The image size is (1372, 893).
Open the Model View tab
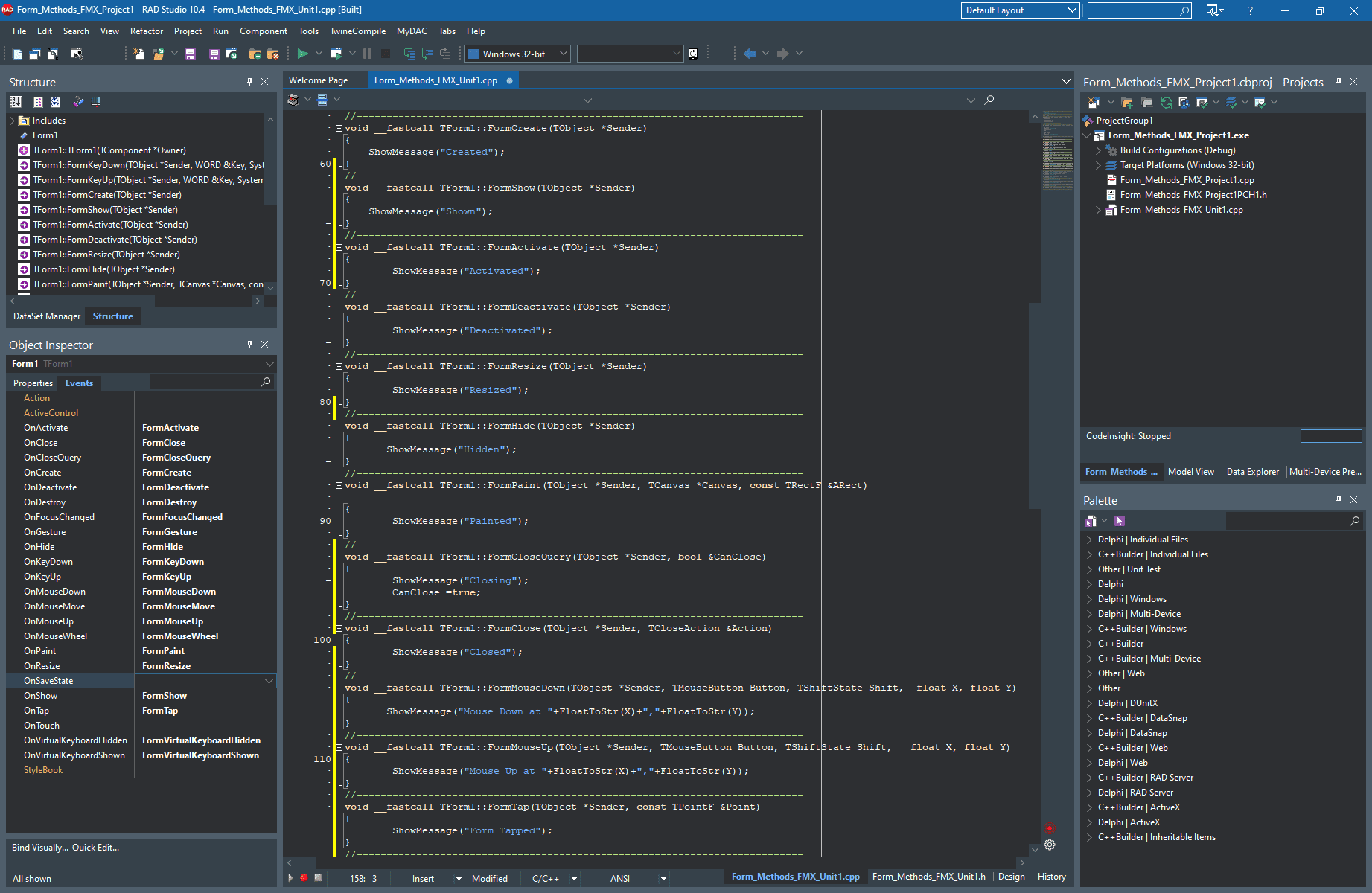coord(1190,472)
